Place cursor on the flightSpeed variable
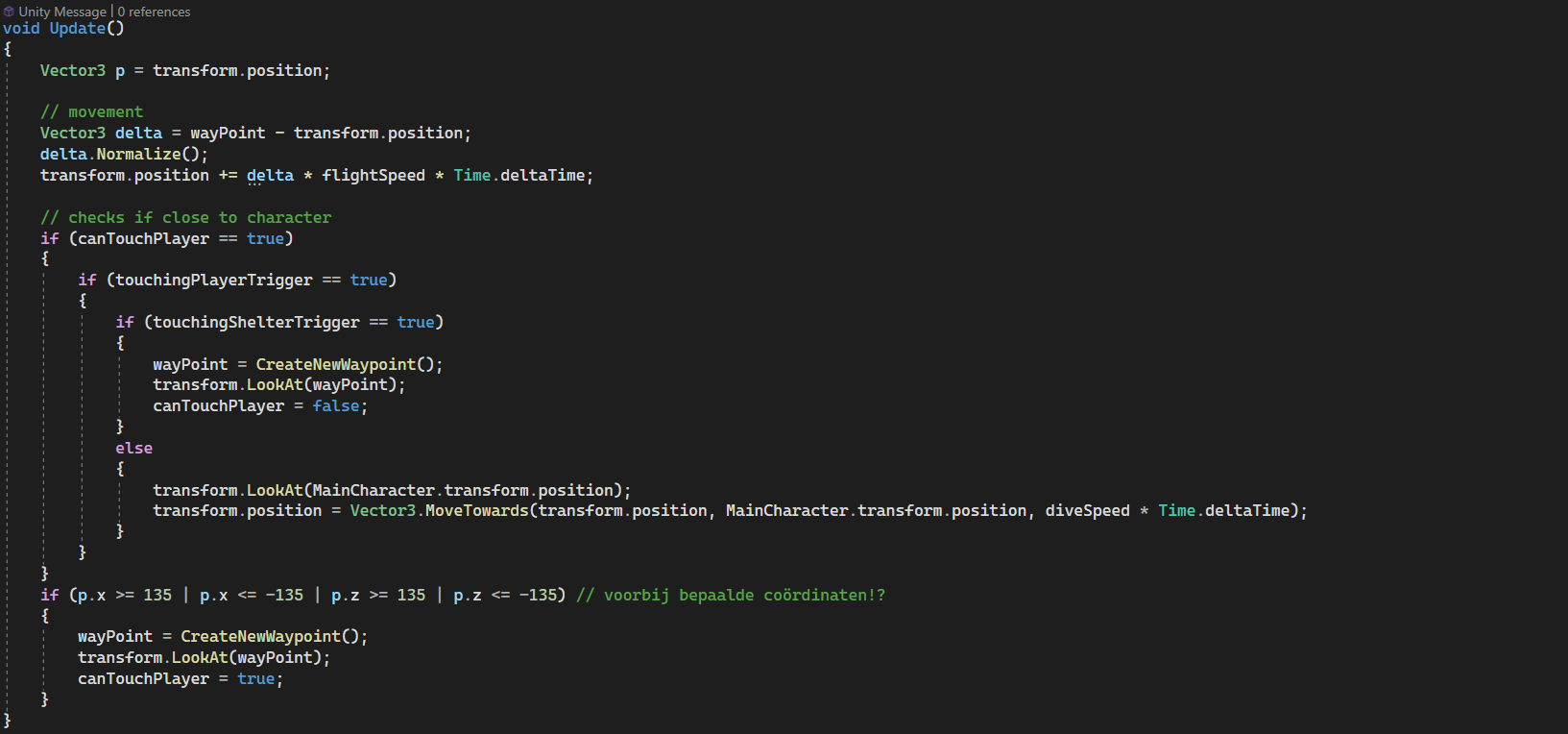Screen dimensions: 1568x734 (x=374, y=175)
